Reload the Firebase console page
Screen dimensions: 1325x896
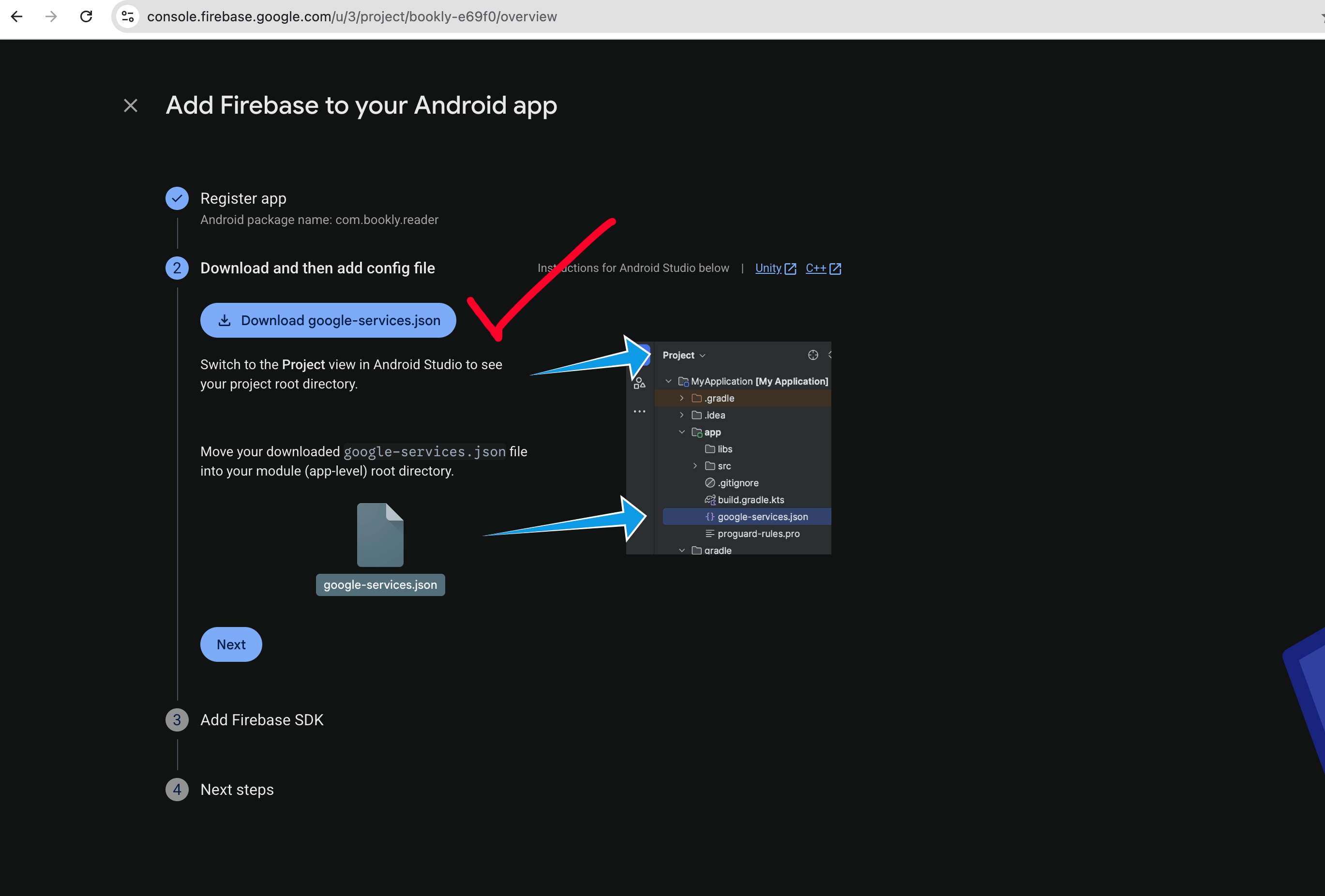pos(86,16)
